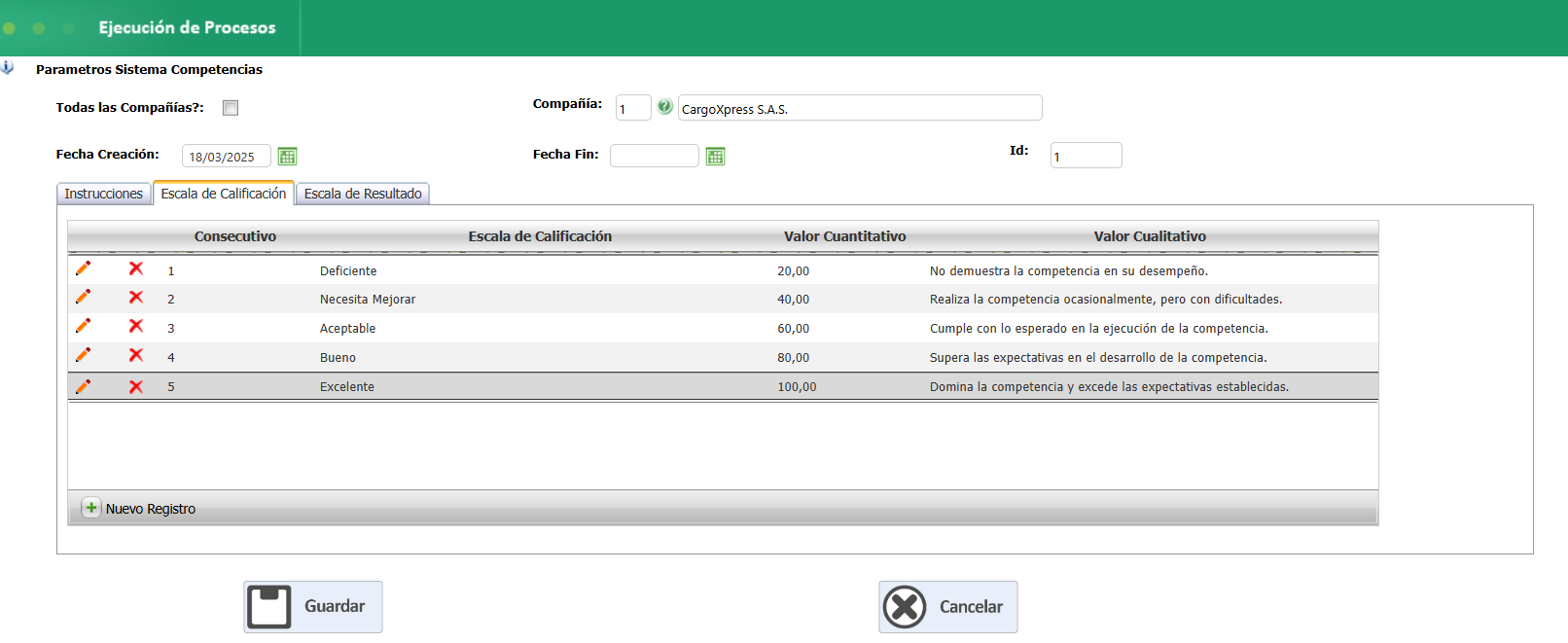Click the empty Fecha Fin field

pyautogui.click(x=655, y=156)
